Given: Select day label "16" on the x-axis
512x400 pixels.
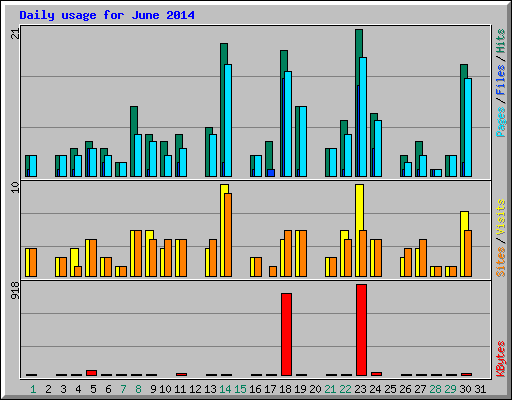Looking at the screenshot, I should pyautogui.click(x=255, y=389).
